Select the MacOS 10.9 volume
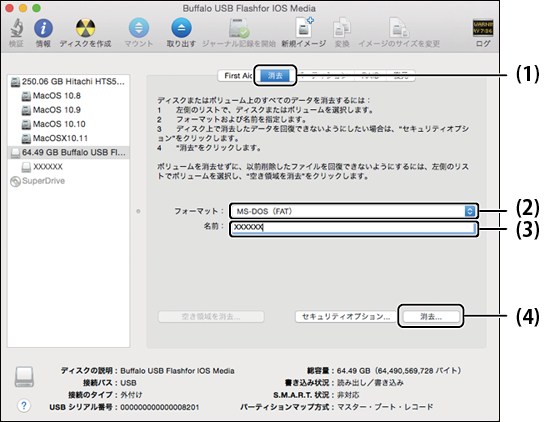Image resolution: width=544 pixels, height=422 pixels. [x=68, y=110]
